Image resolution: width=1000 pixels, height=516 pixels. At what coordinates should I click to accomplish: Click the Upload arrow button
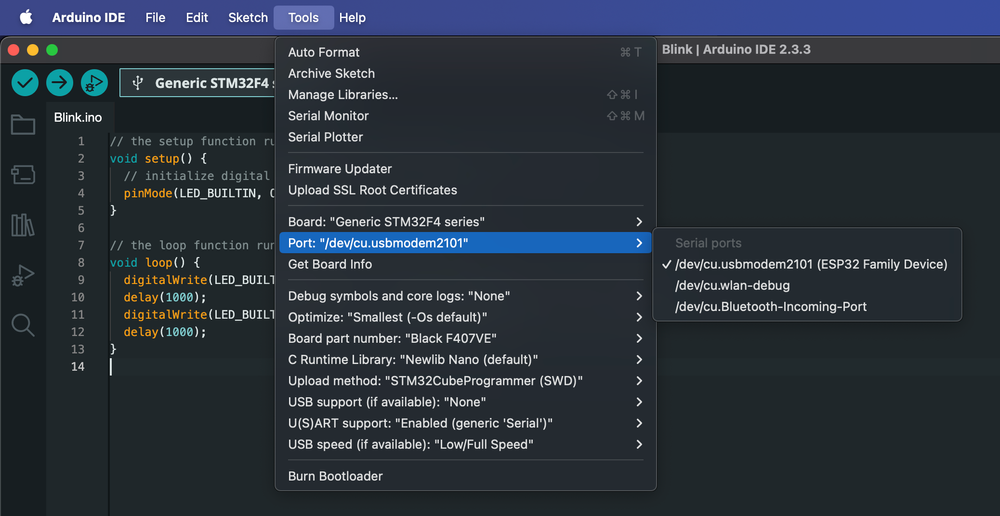coord(60,83)
